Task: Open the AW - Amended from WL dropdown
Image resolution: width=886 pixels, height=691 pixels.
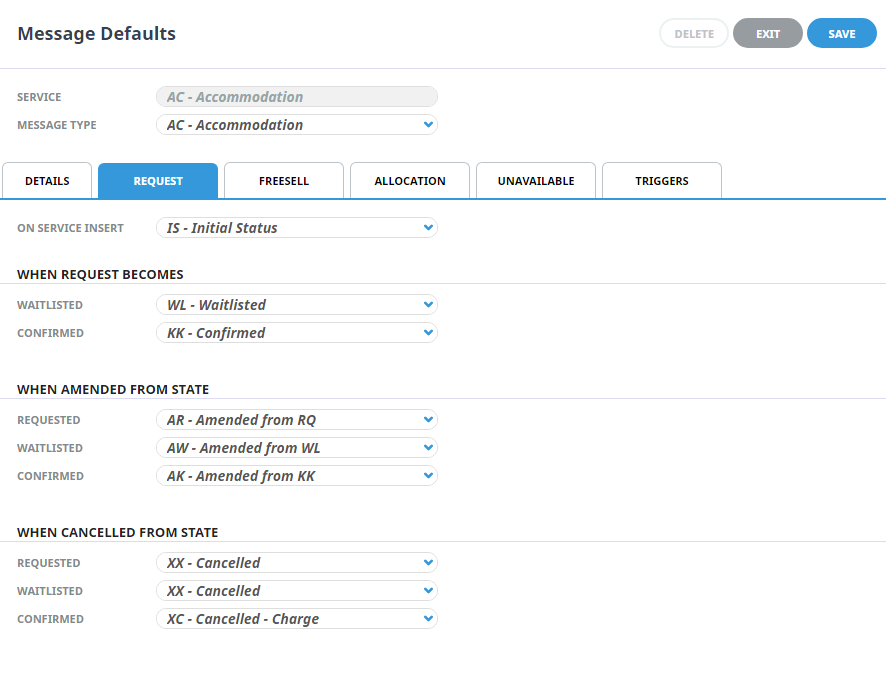Action: [x=297, y=448]
